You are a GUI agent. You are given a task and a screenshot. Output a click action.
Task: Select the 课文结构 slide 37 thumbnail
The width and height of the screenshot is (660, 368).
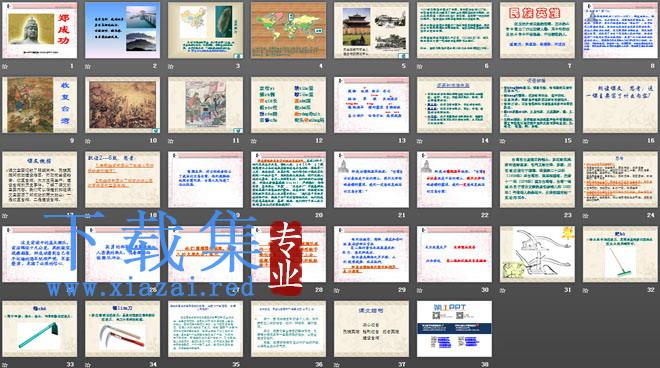[x=371, y=329]
